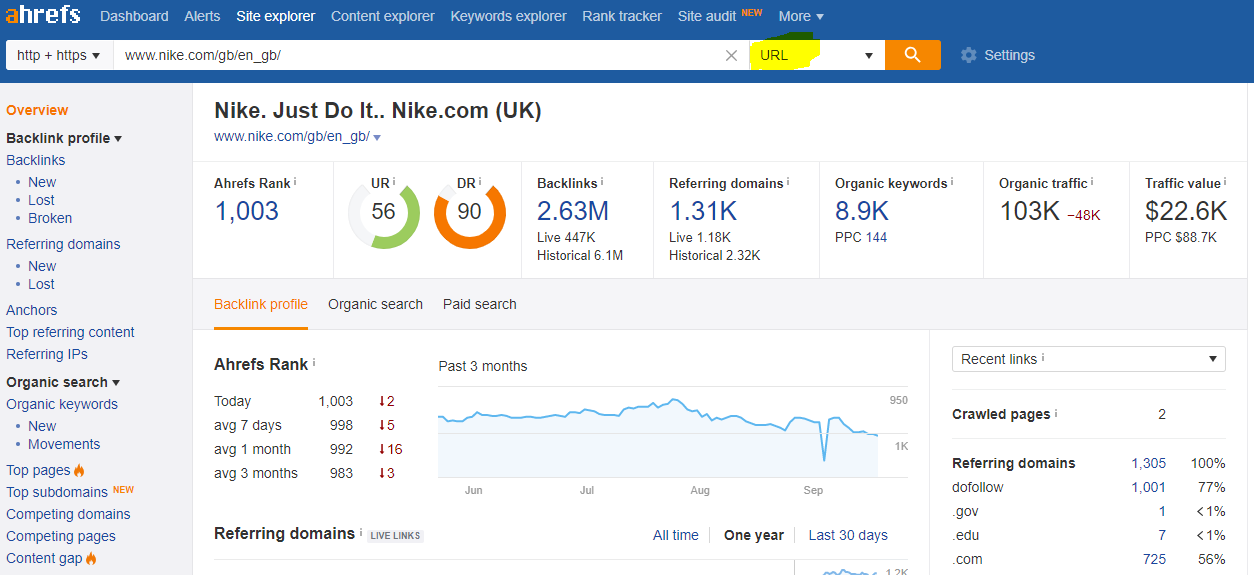The height and width of the screenshot is (575, 1254).
Task: Click the UR 56 donut chart
Action: [383, 212]
